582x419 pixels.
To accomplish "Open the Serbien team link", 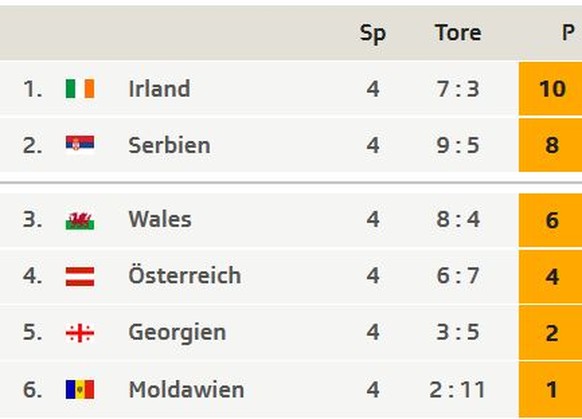I will pyautogui.click(x=169, y=145).
